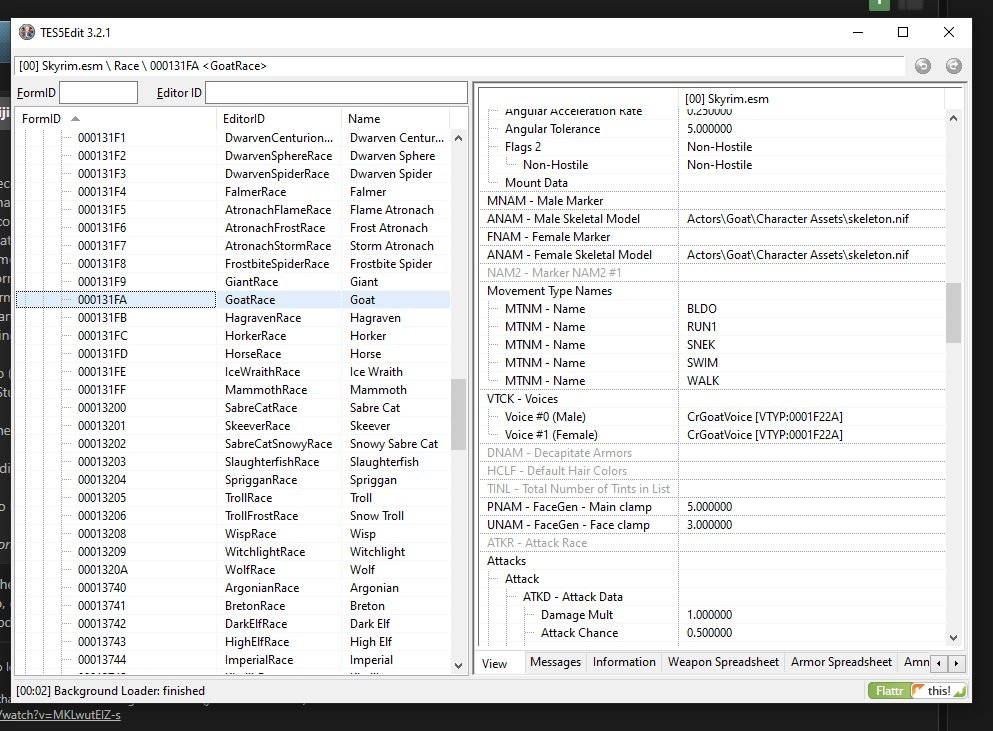Click the Voice #0 (Male) CrGoatVoice value

coord(764,417)
